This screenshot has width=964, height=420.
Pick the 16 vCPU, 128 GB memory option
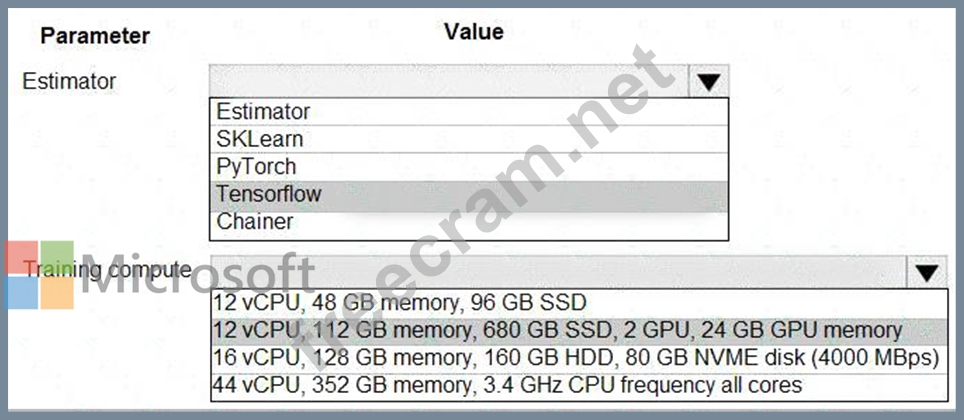[x=577, y=357]
